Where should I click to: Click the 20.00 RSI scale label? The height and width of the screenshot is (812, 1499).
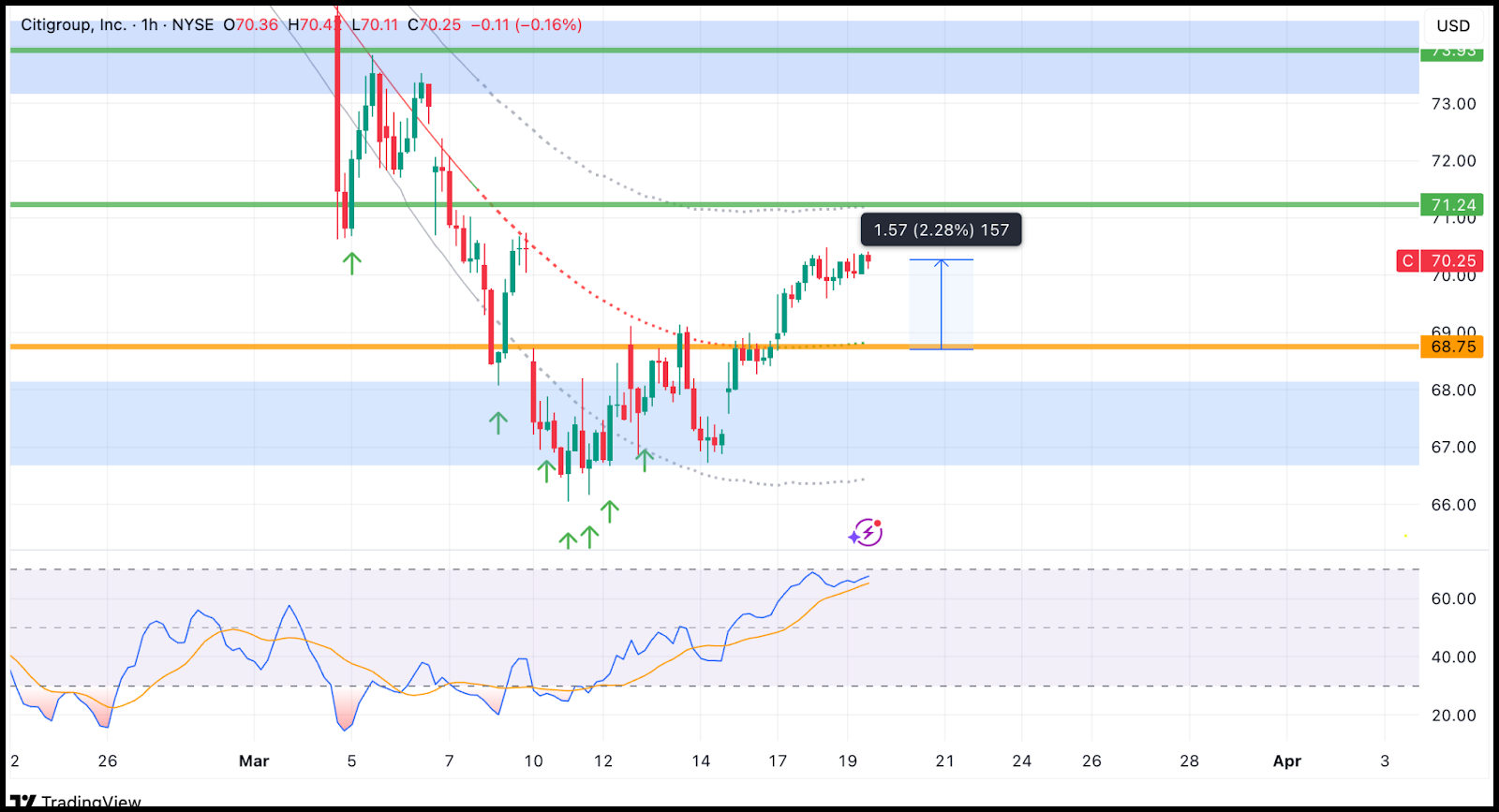coord(1453,715)
